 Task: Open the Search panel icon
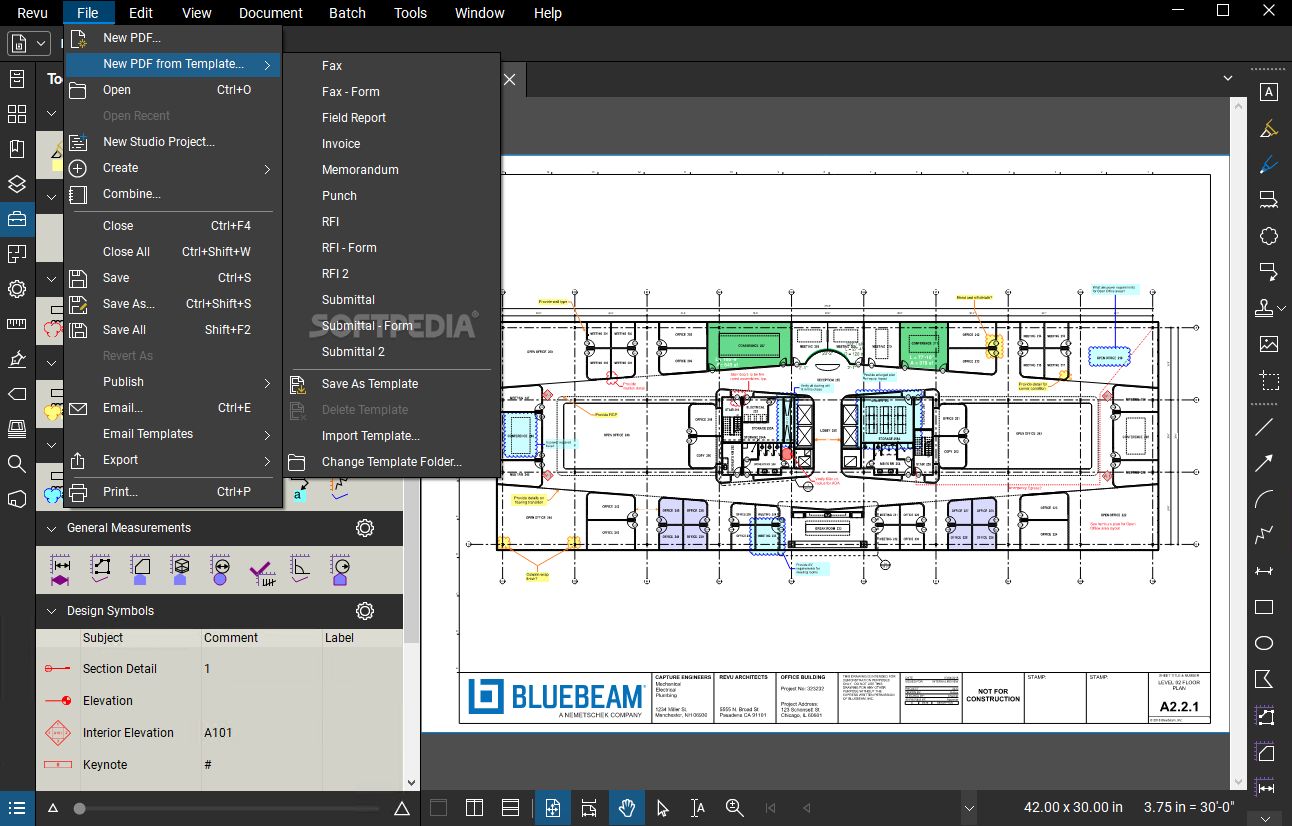point(17,463)
